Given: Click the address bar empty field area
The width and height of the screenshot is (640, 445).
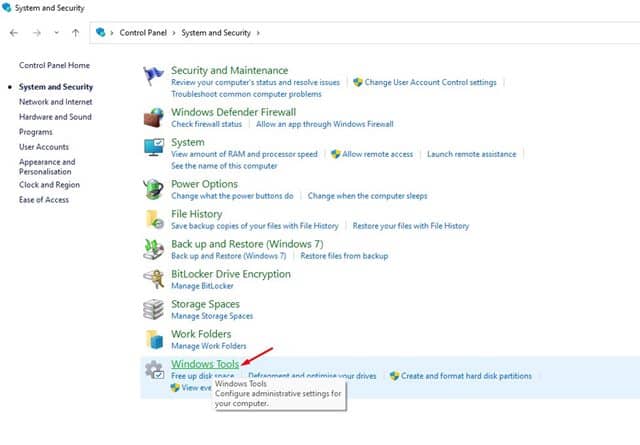Looking at the screenshot, I should pyautogui.click(x=449, y=33).
